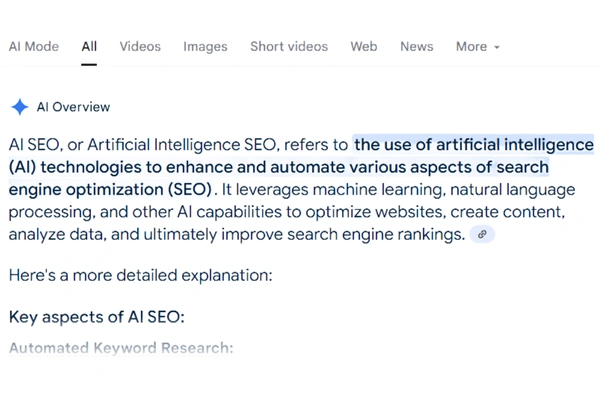Click the AI Overview label text
600x400 pixels.
73,107
